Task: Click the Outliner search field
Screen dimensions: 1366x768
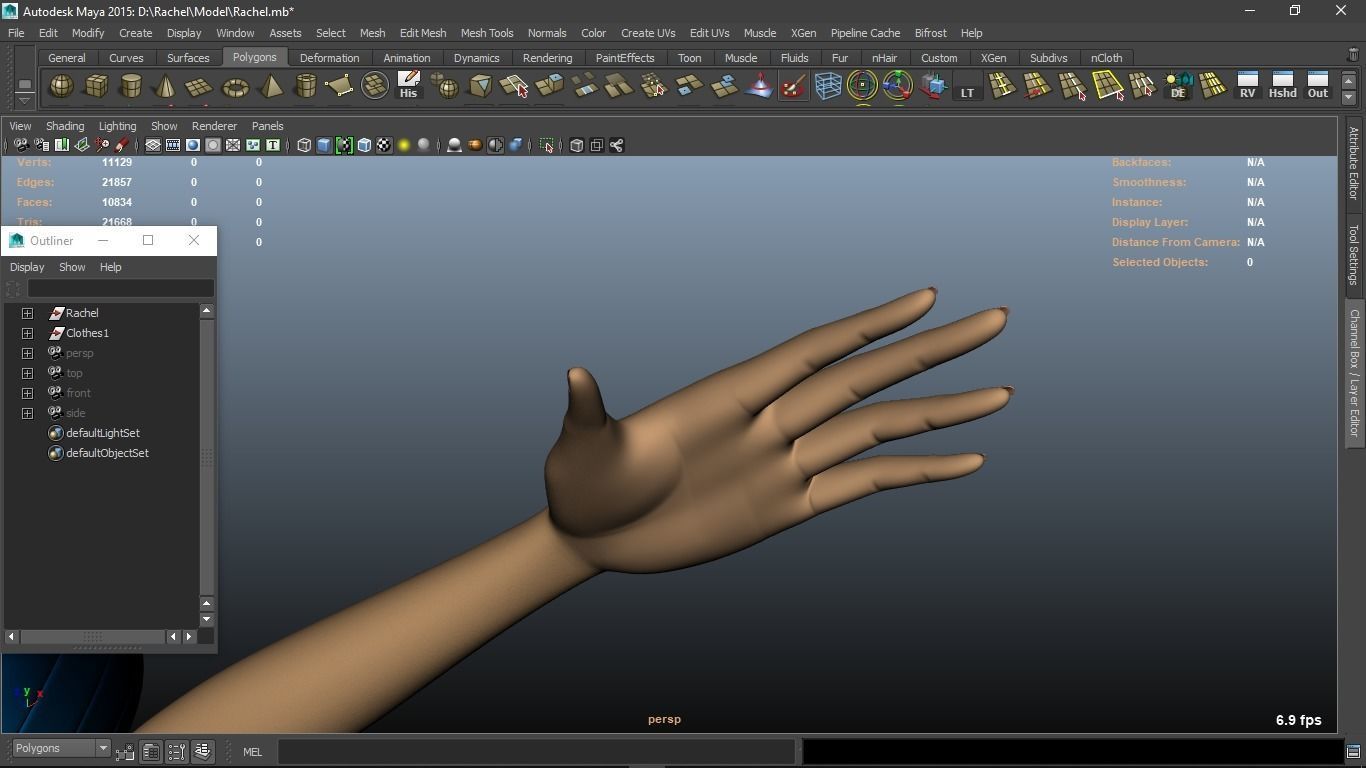Action: point(120,289)
